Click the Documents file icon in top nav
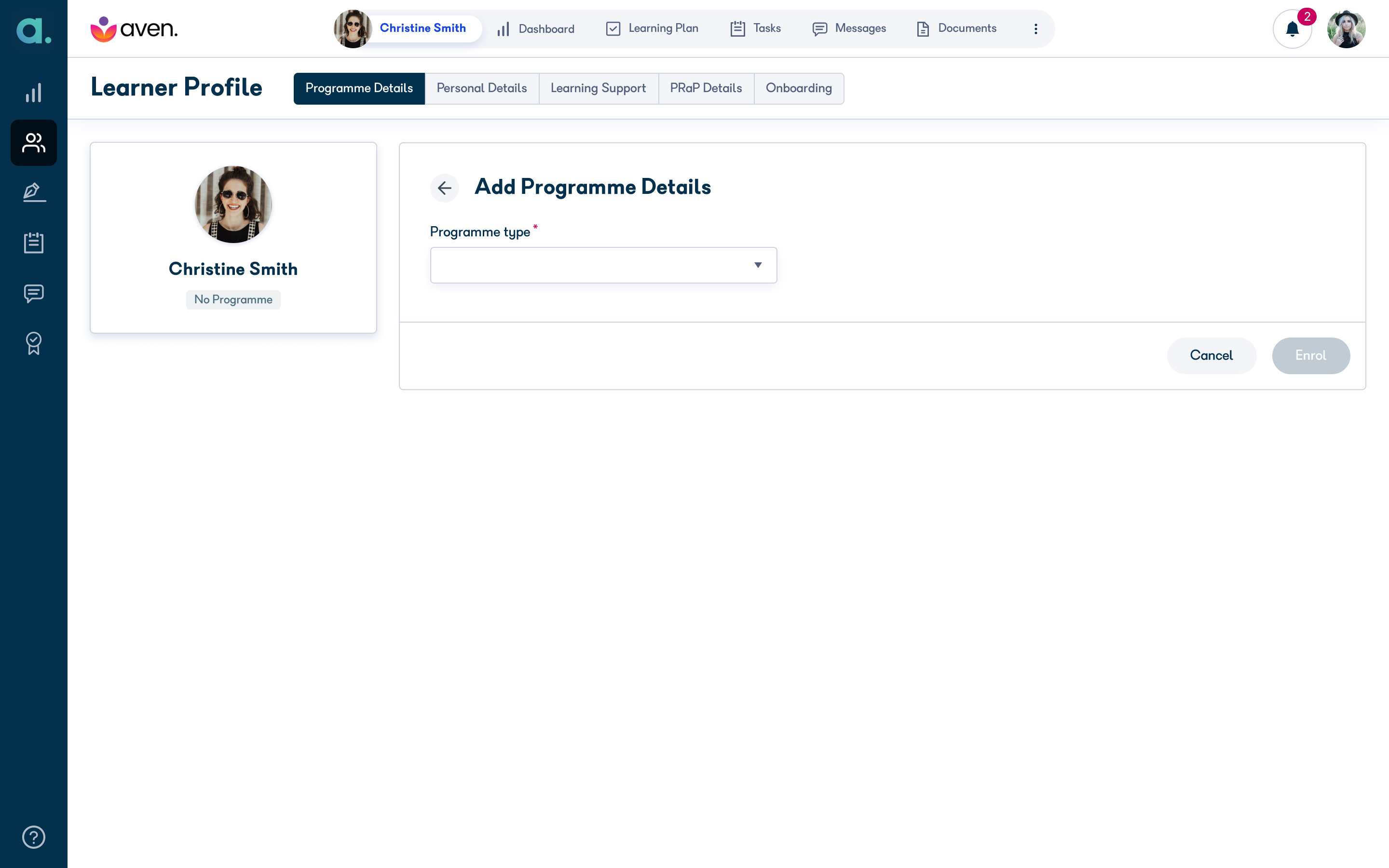This screenshot has height=868, width=1389. (x=922, y=29)
